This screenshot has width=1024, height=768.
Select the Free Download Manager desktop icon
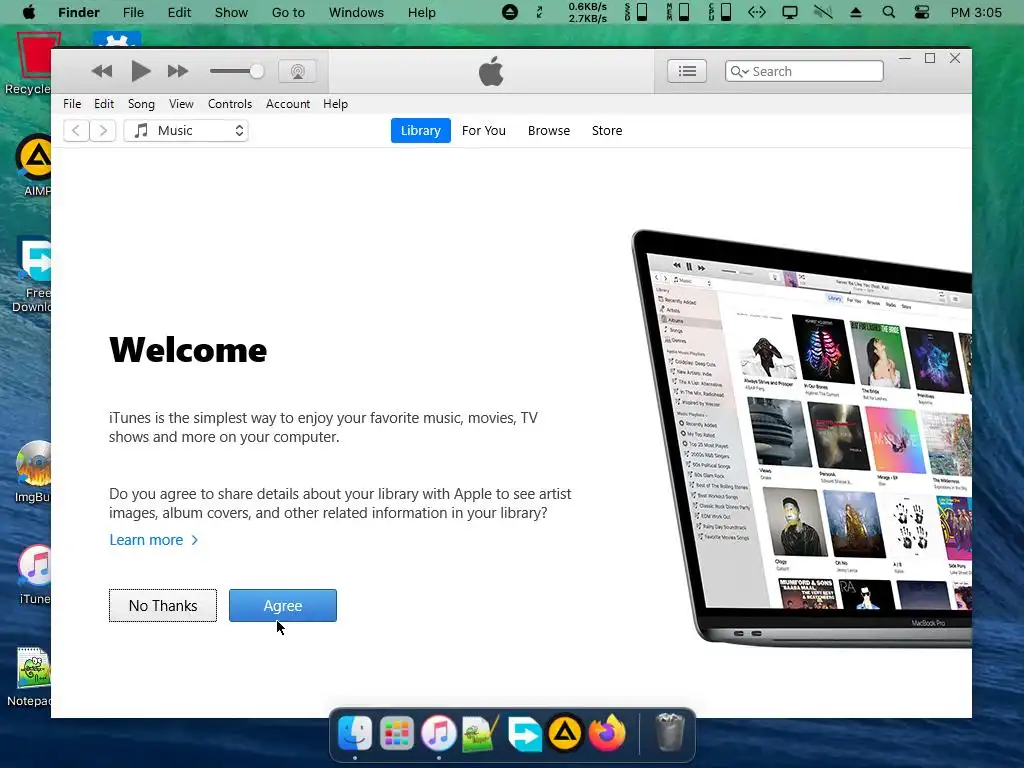(x=32, y=275)
